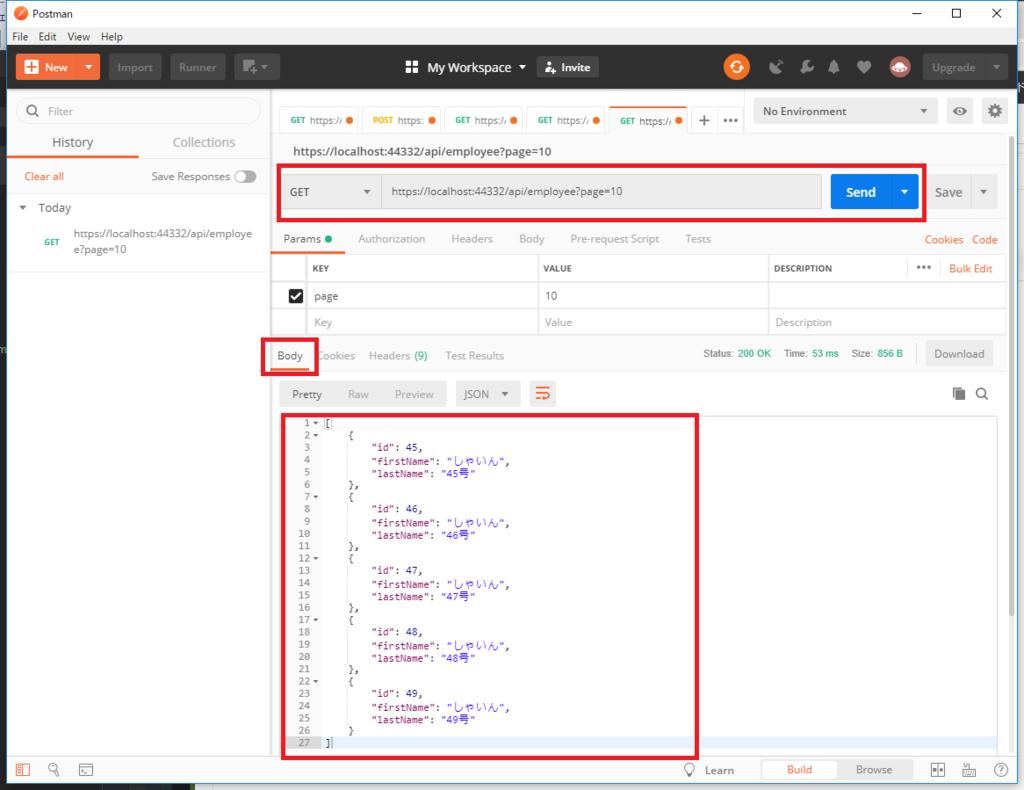The width and height of the screenshot is (1024, 790).
Task: Click the help question mark icon
Action: [1000, 770]
